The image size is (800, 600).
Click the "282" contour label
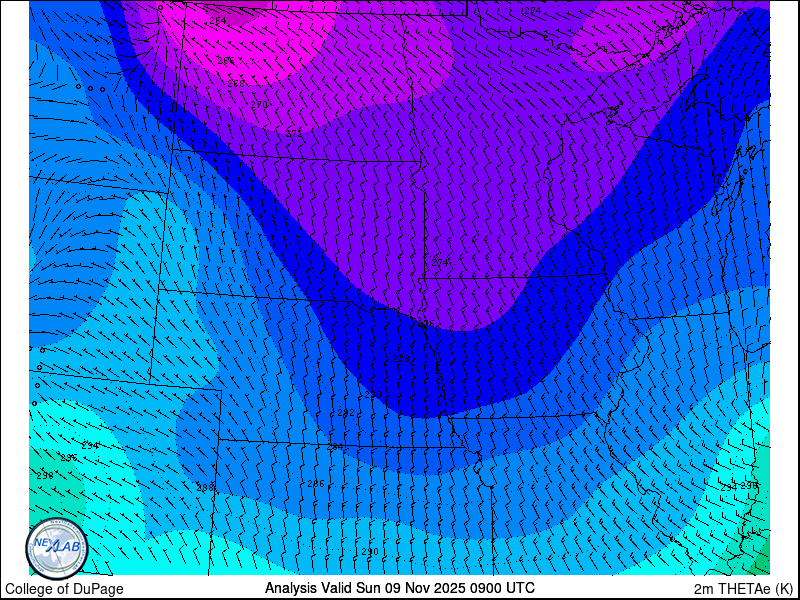[x=346, y=412]
